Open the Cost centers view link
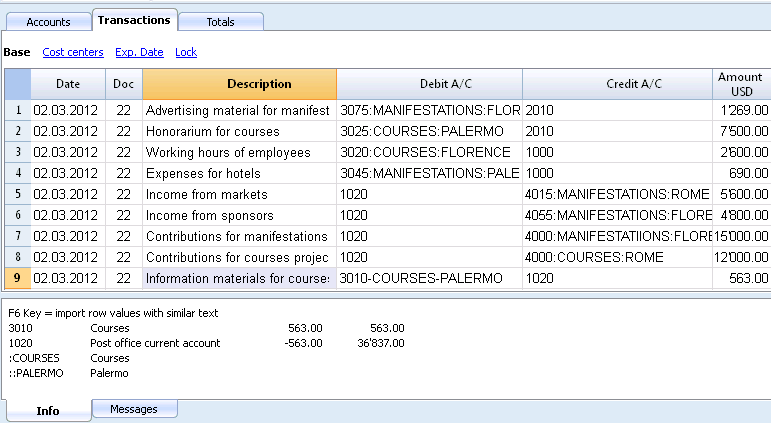Viewport: 771px width, 423px height. tap(73, 52)
